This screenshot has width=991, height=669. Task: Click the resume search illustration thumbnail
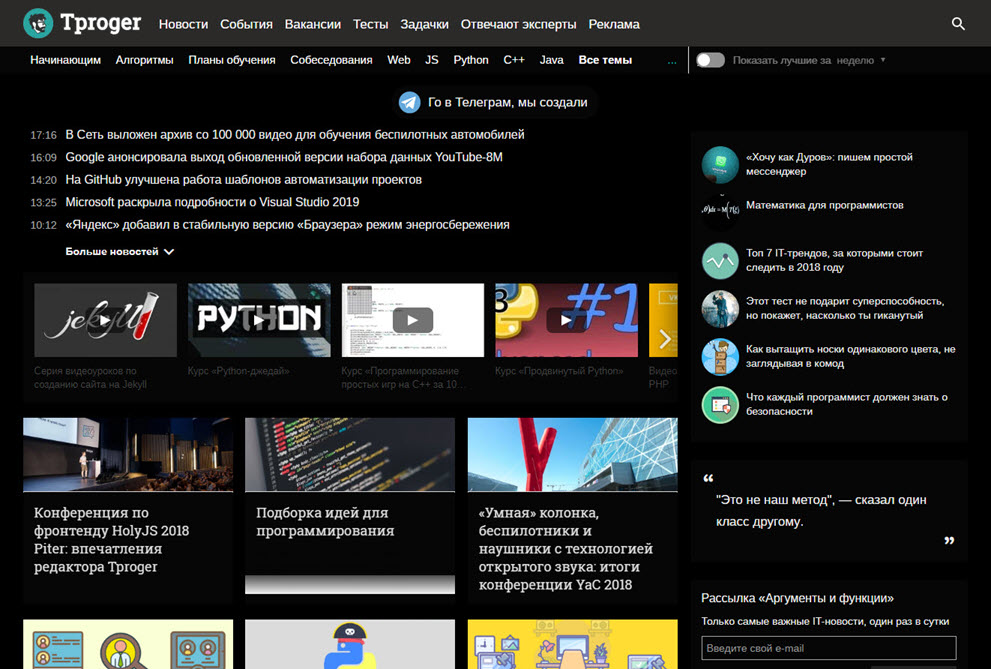[128, 644]
